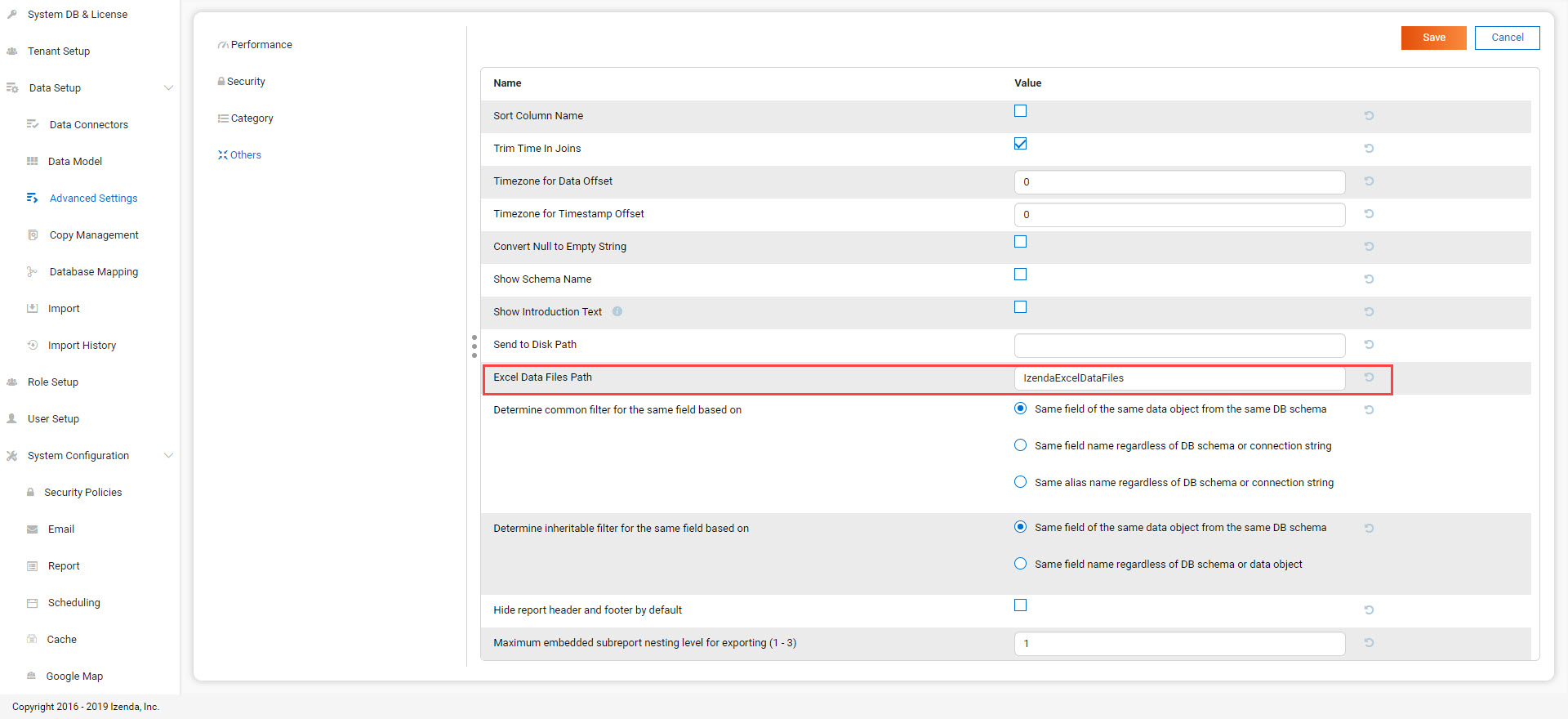The height and width of the screenshot is (719, 1568).
Task: Reset Timezone for Data Offset value
Action: 1369,181
